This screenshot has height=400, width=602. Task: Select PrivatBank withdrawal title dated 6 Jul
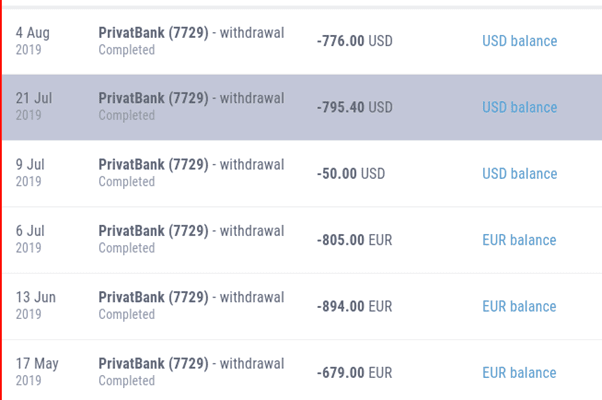(x=191, y=231)
